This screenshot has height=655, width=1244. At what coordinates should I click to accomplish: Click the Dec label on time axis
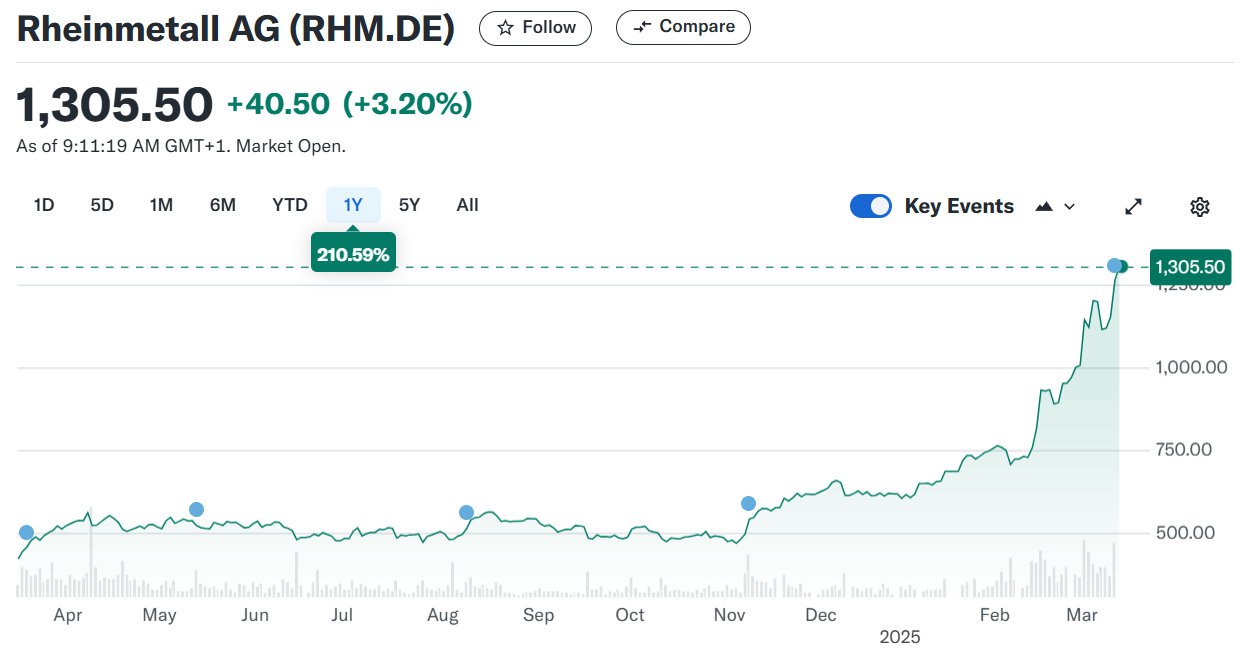821,615
